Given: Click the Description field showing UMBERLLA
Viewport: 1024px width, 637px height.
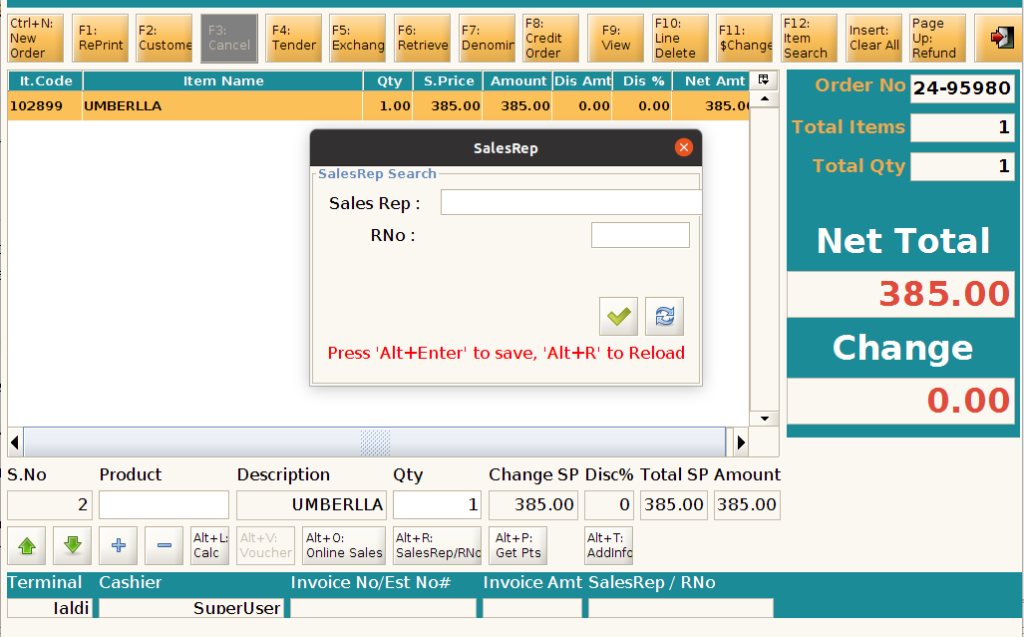Looking at the screenshot, I should 312,504.
